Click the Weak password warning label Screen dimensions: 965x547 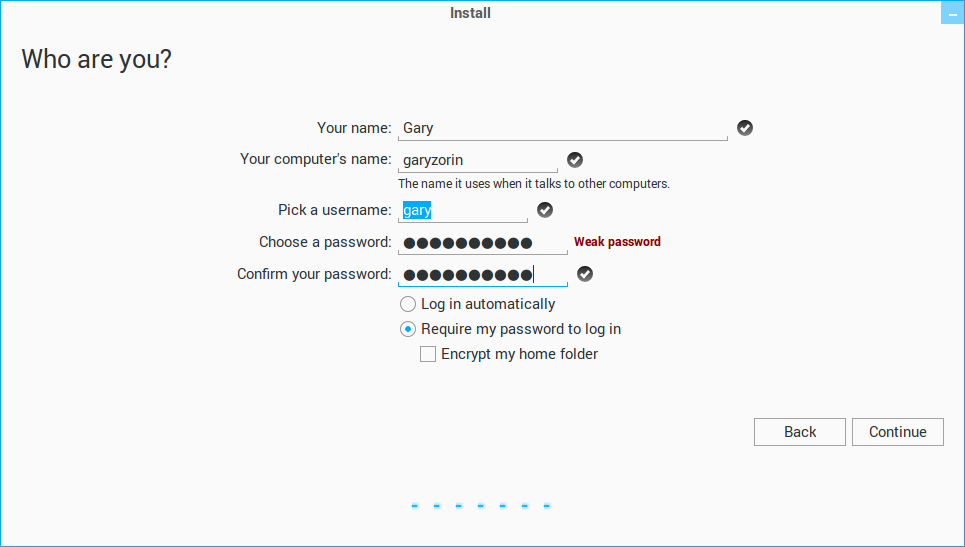[x=617, y=242]
